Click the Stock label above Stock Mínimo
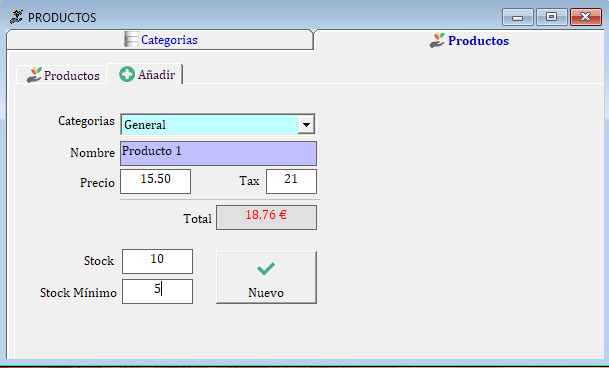This screenshot has width=609, height=368. [x=99, y=261]
